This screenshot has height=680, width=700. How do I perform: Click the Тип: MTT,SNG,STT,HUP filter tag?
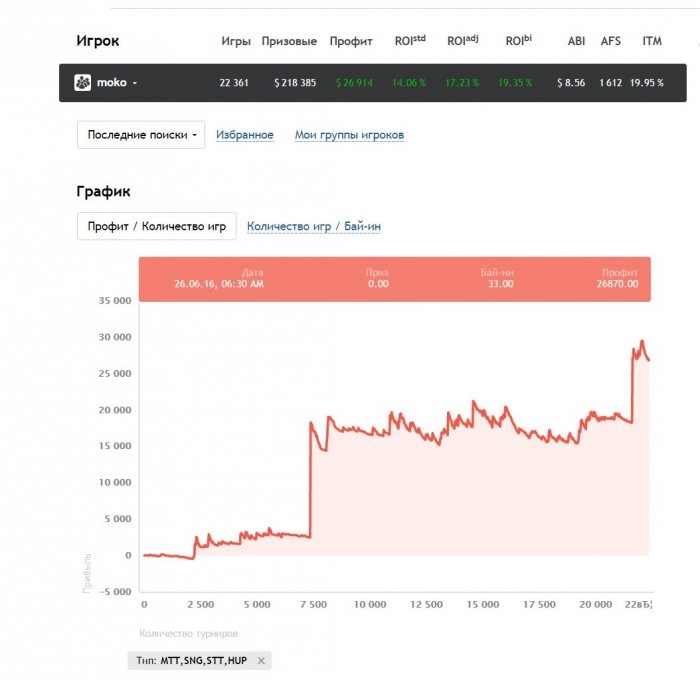[x=192, y=661]
